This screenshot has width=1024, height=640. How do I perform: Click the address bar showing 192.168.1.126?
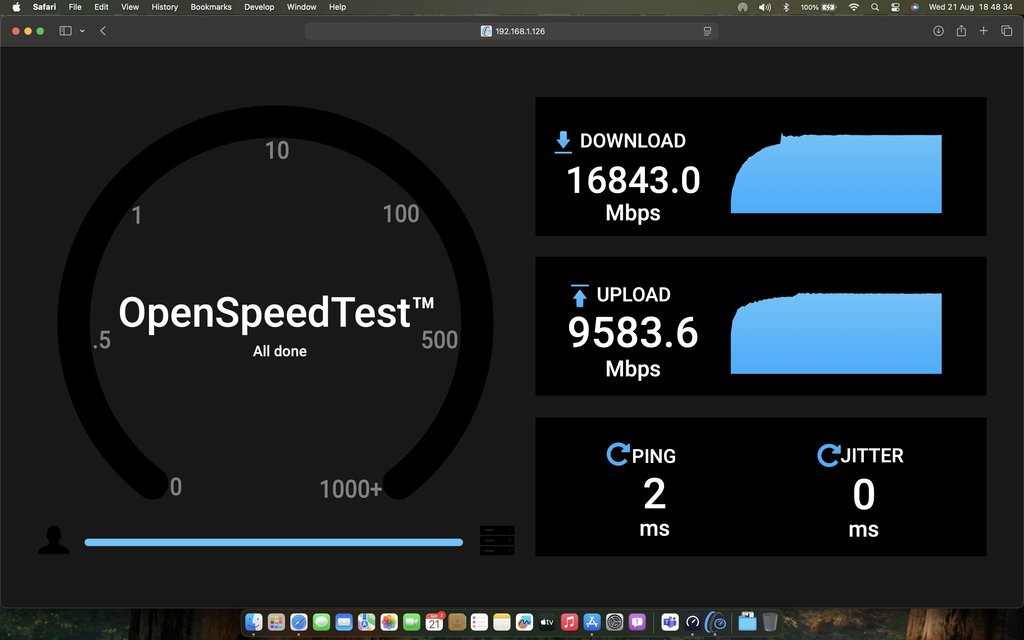tap(511, 31)
